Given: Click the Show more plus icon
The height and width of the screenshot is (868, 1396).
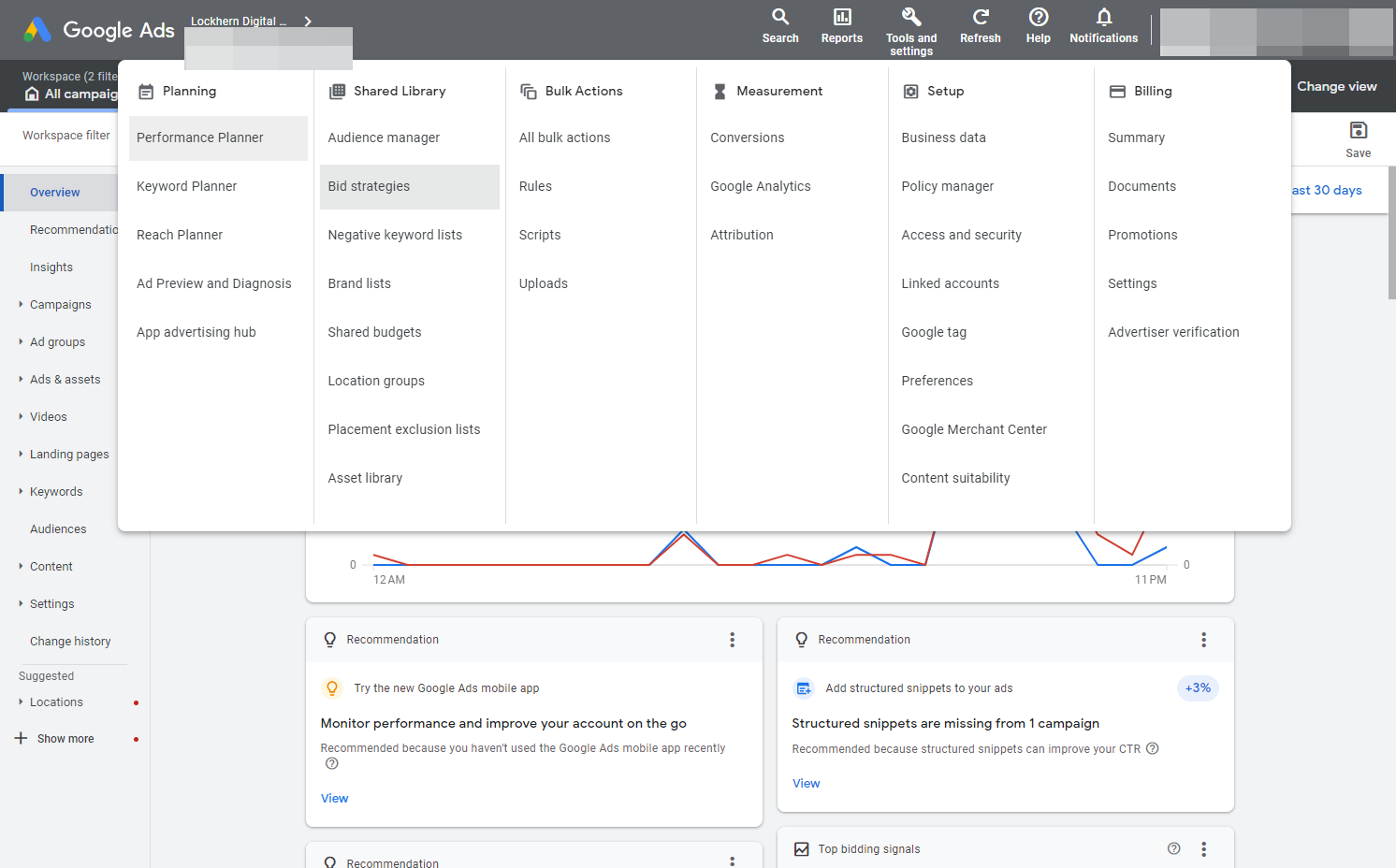Looking at the screenshot, I should pos(21,738).
